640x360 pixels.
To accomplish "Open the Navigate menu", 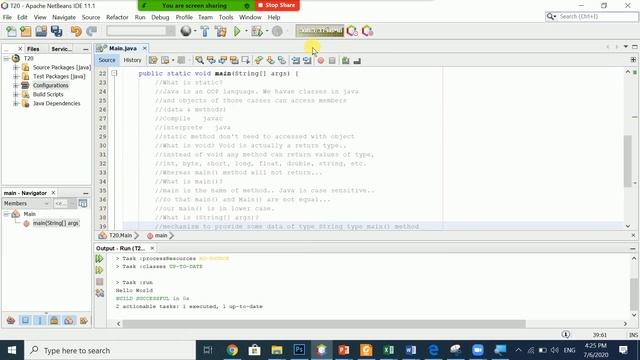I will coord(64,17).
